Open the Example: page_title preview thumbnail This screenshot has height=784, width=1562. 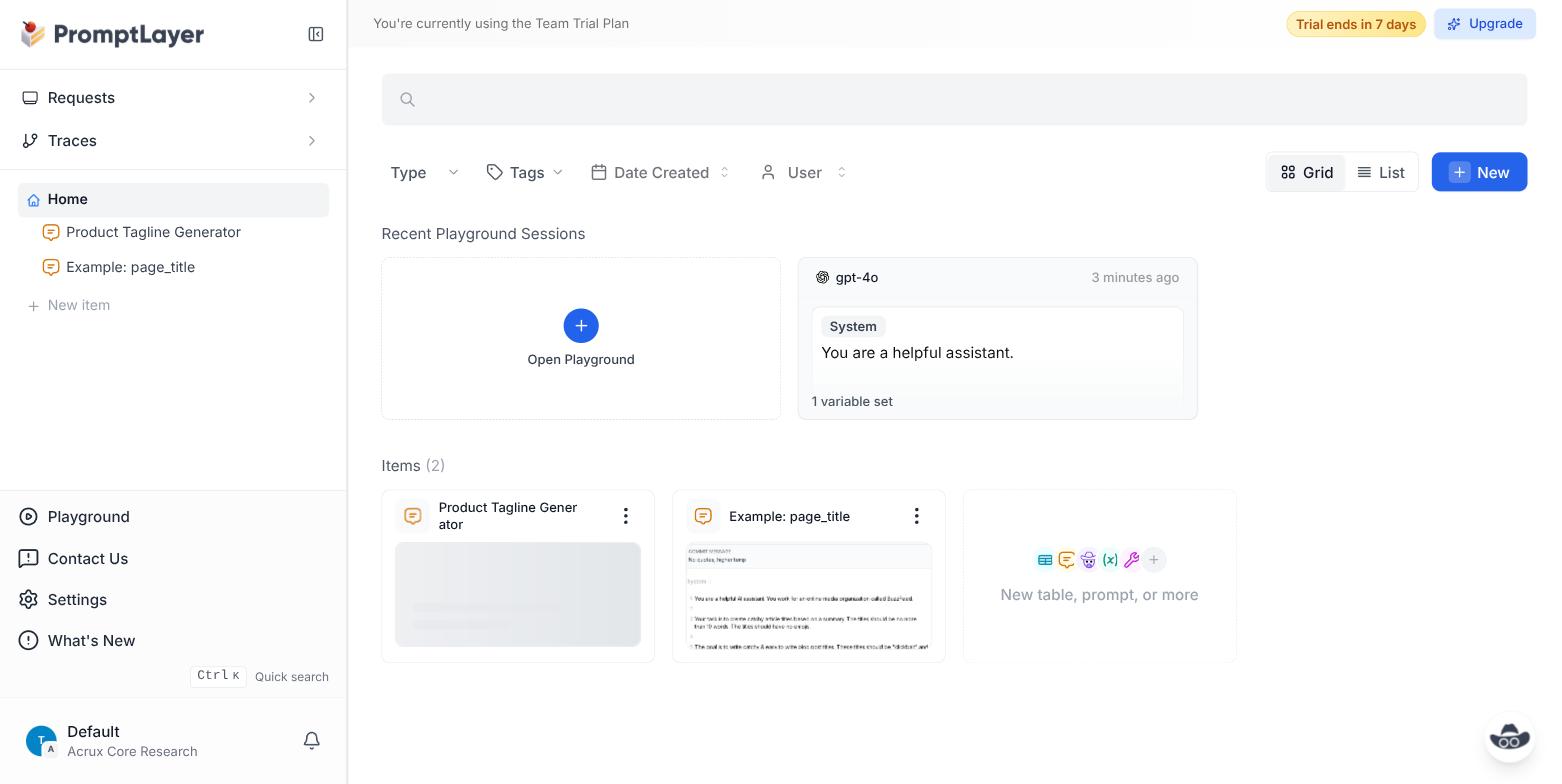pos(809,595)
